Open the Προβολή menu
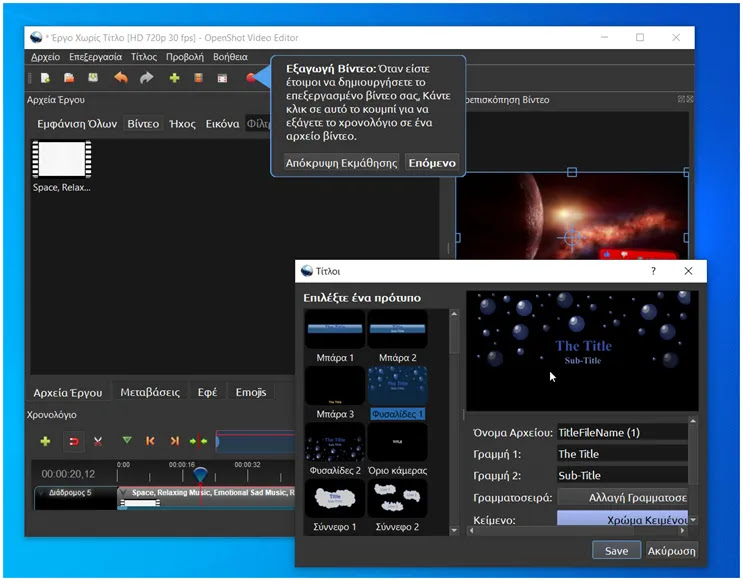The width and height of the screenshot is (743, 581). click(x=185, y=57)
